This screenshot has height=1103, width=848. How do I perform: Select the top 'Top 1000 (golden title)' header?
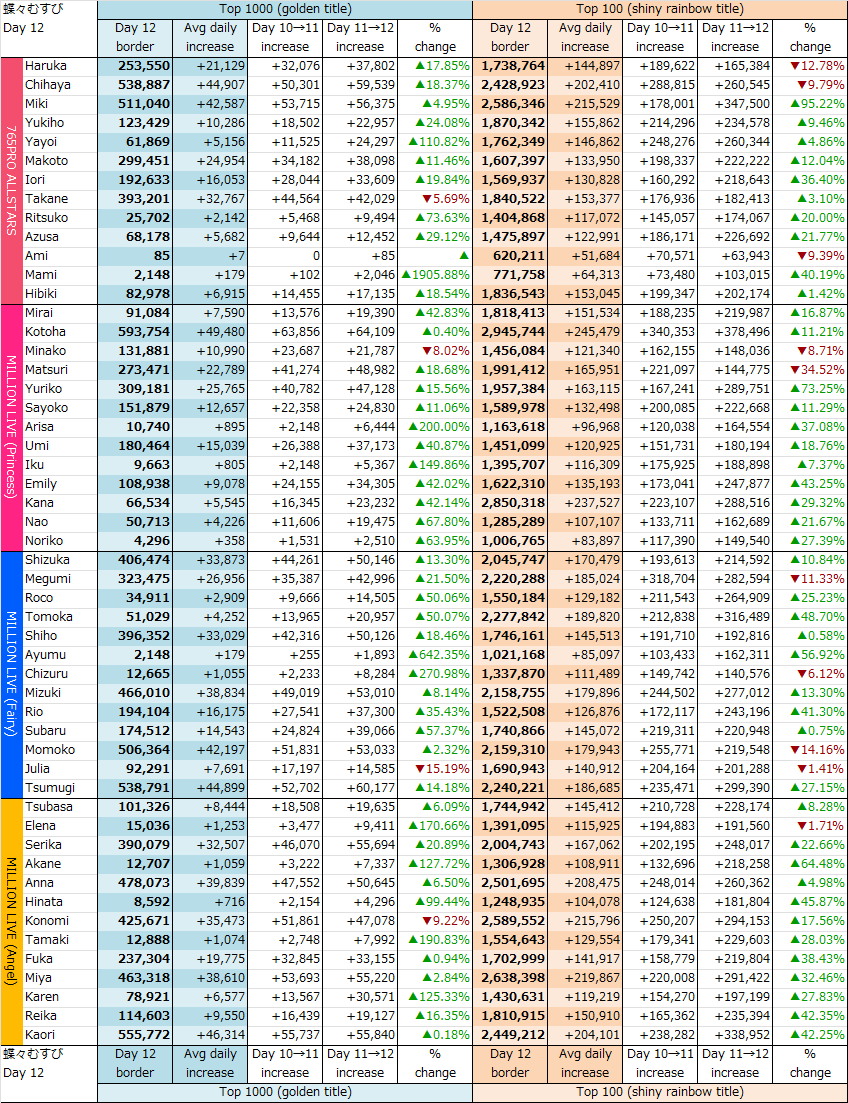tap(285, 9)
